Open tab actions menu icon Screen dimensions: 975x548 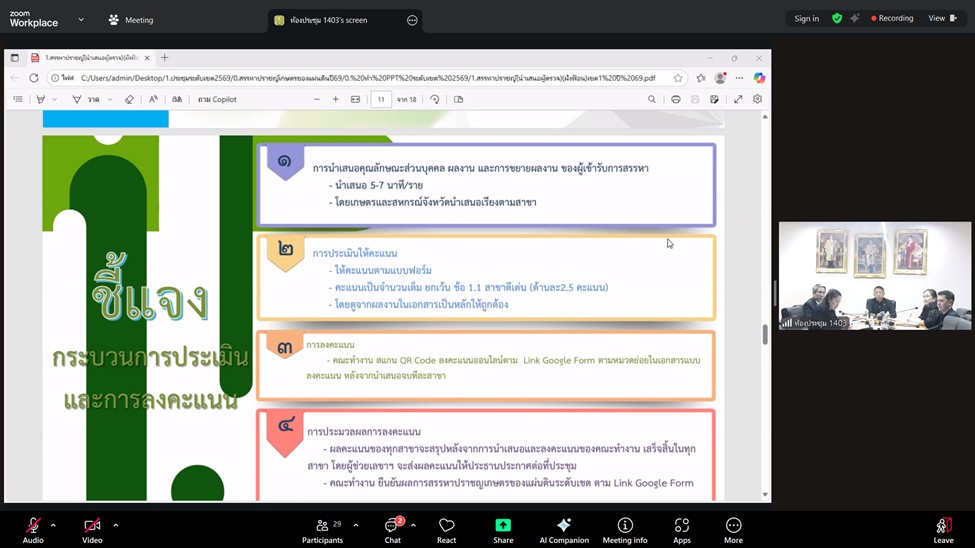point(14,58)
